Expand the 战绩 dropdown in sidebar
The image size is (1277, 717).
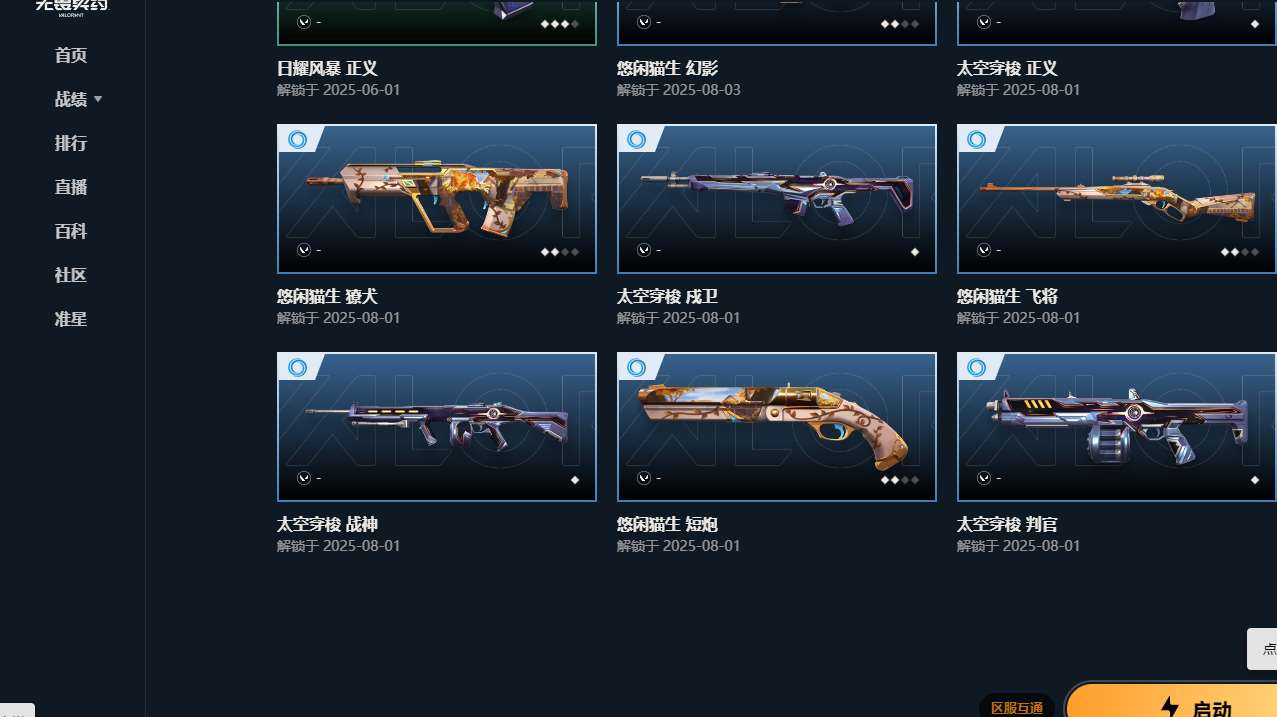point(78,99)
